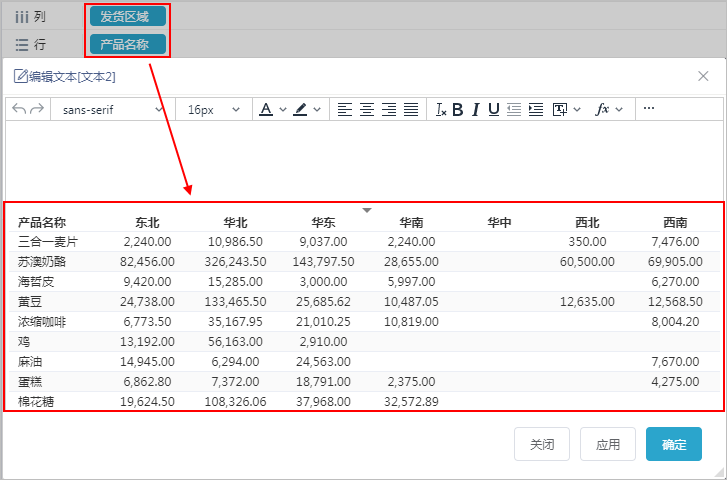
Task: Click the 产品名称 table header
Action: tap(42, 223)
